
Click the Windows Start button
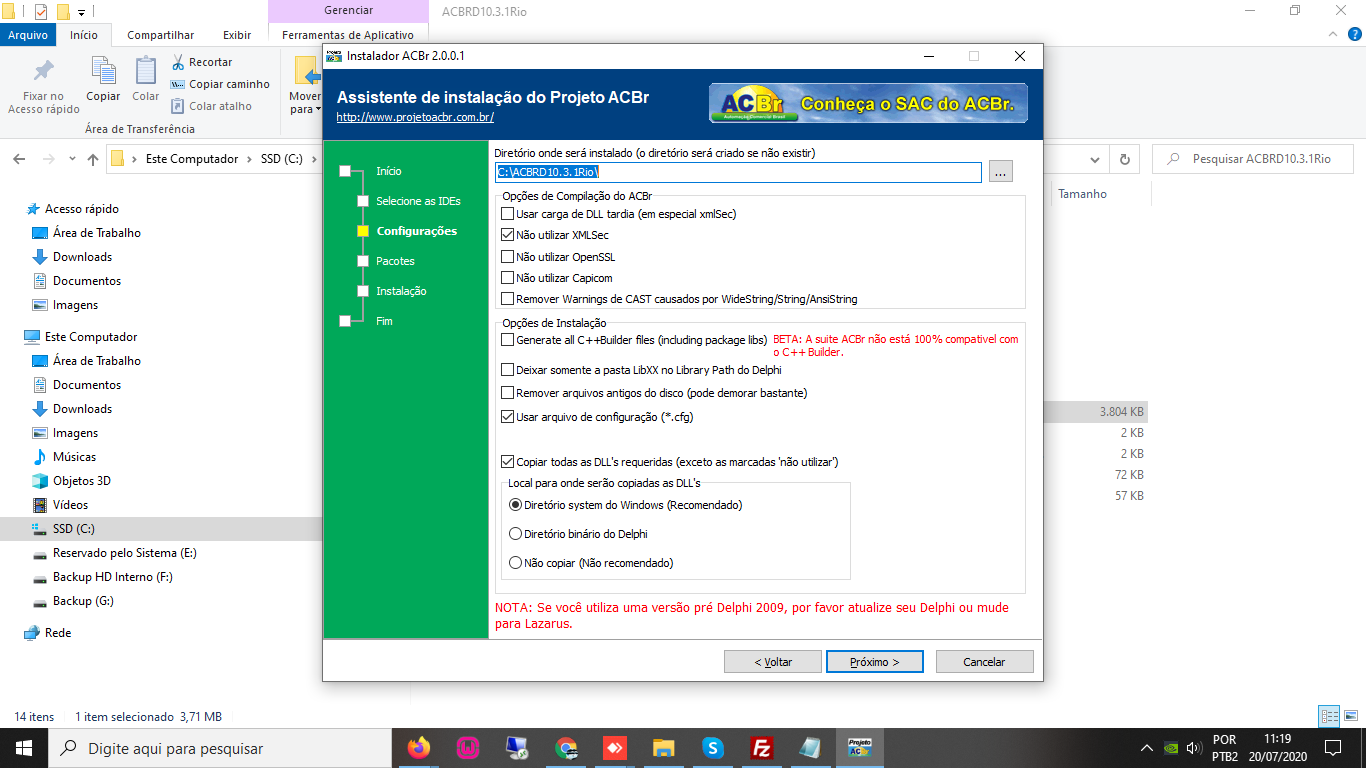click(x=24, y=748)
